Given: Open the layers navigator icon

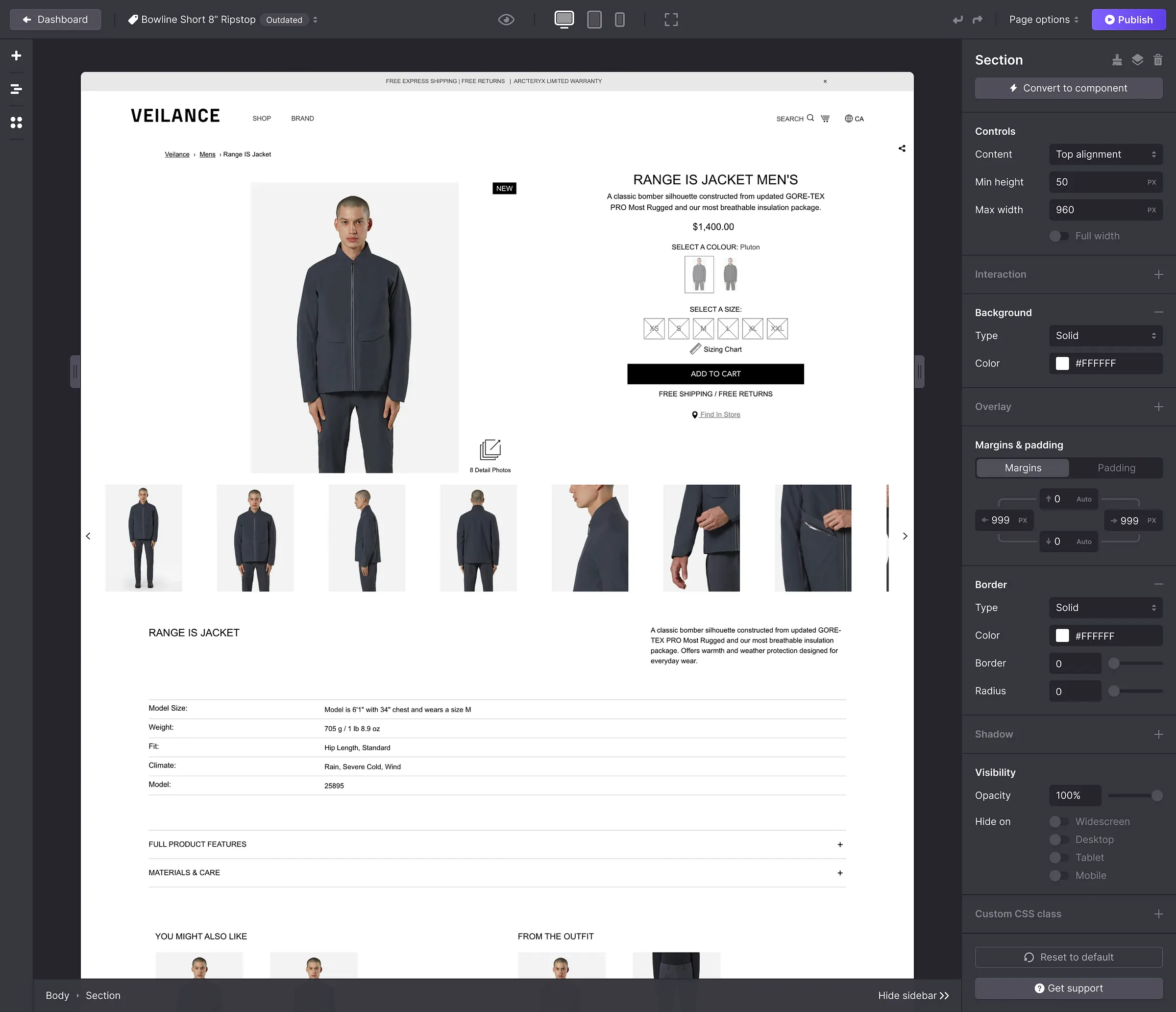Looking at the screenshot, I should click(17, 89).
